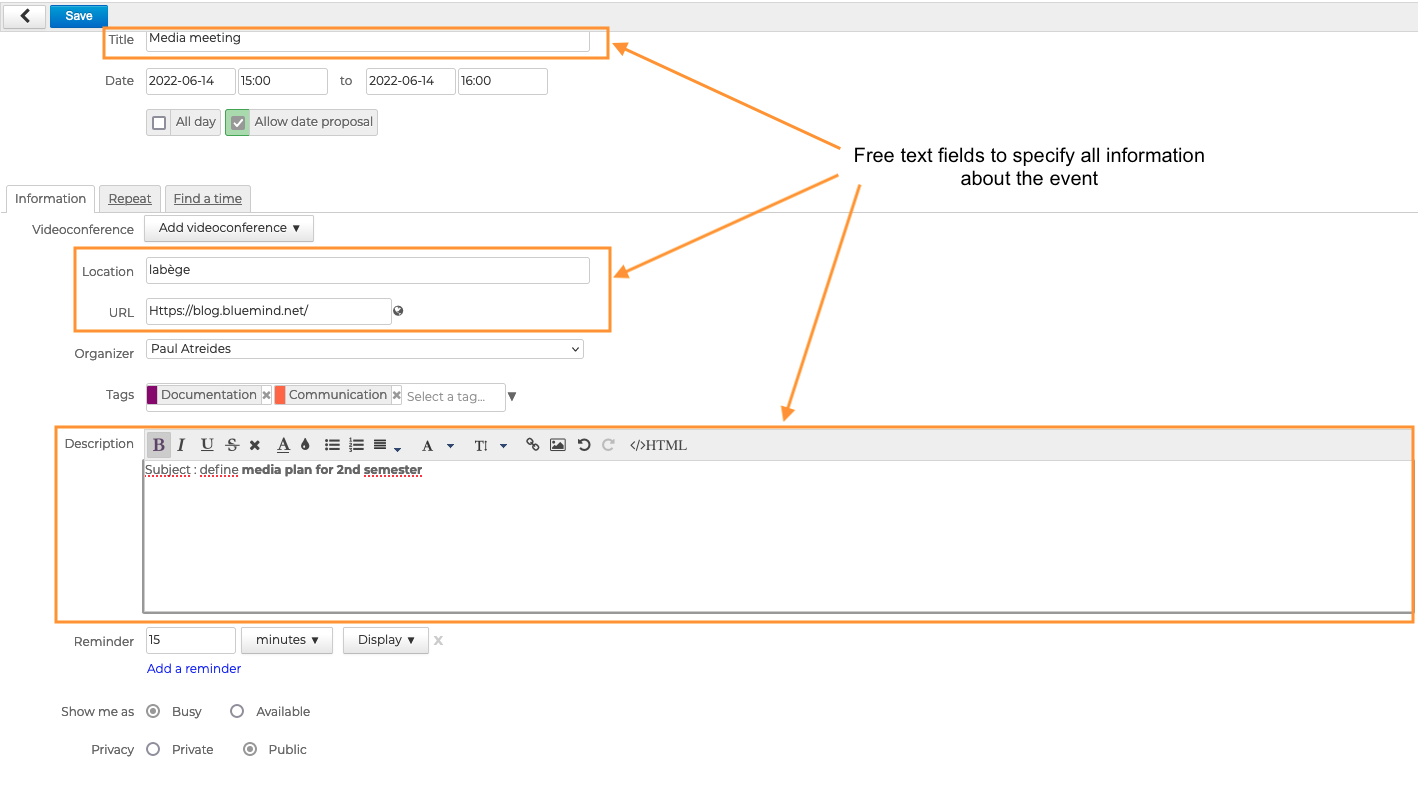Screen dimensions: 1418x788
Task: Expand the Organizer selection list
Action: 364,349
